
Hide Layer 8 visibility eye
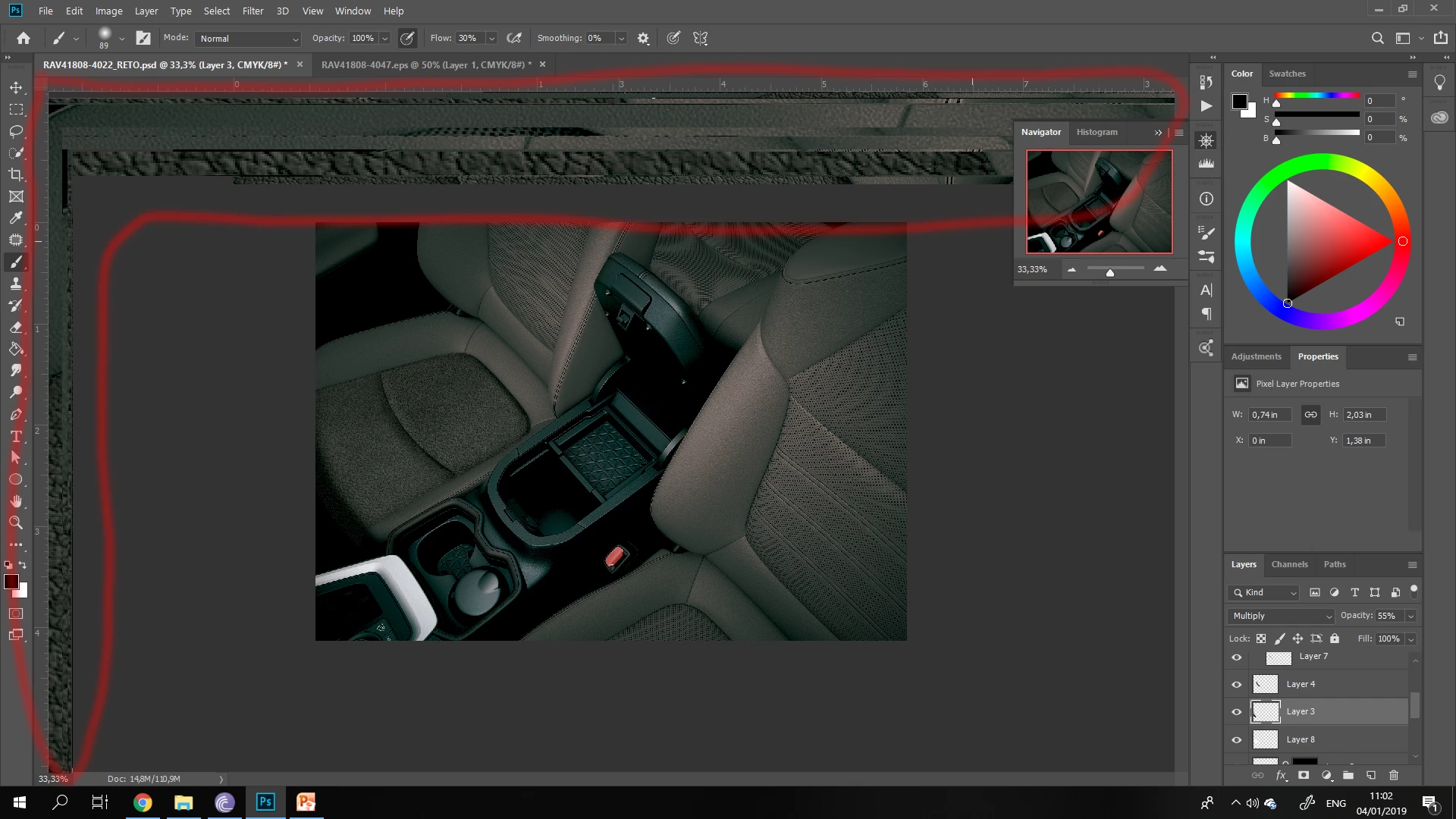[x=1237, y=739]
